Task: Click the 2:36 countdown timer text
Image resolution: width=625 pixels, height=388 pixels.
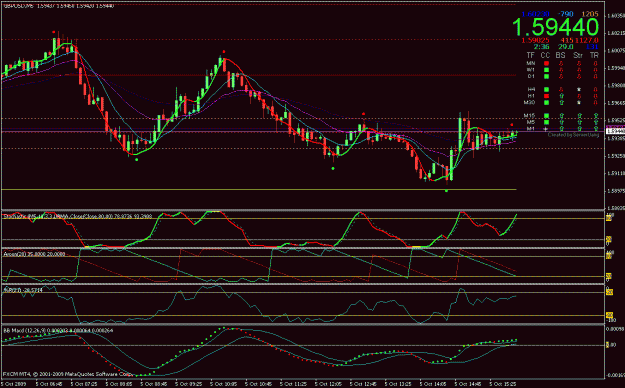Action: 542,47
